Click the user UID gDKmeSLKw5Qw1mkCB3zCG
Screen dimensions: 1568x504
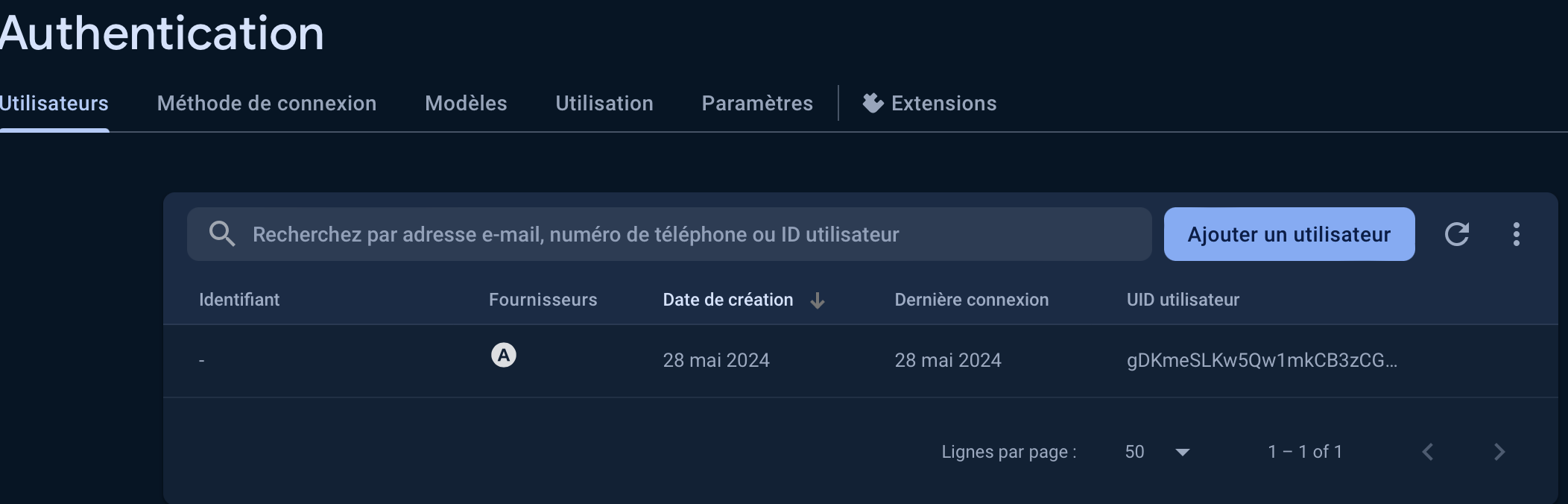1262,360
